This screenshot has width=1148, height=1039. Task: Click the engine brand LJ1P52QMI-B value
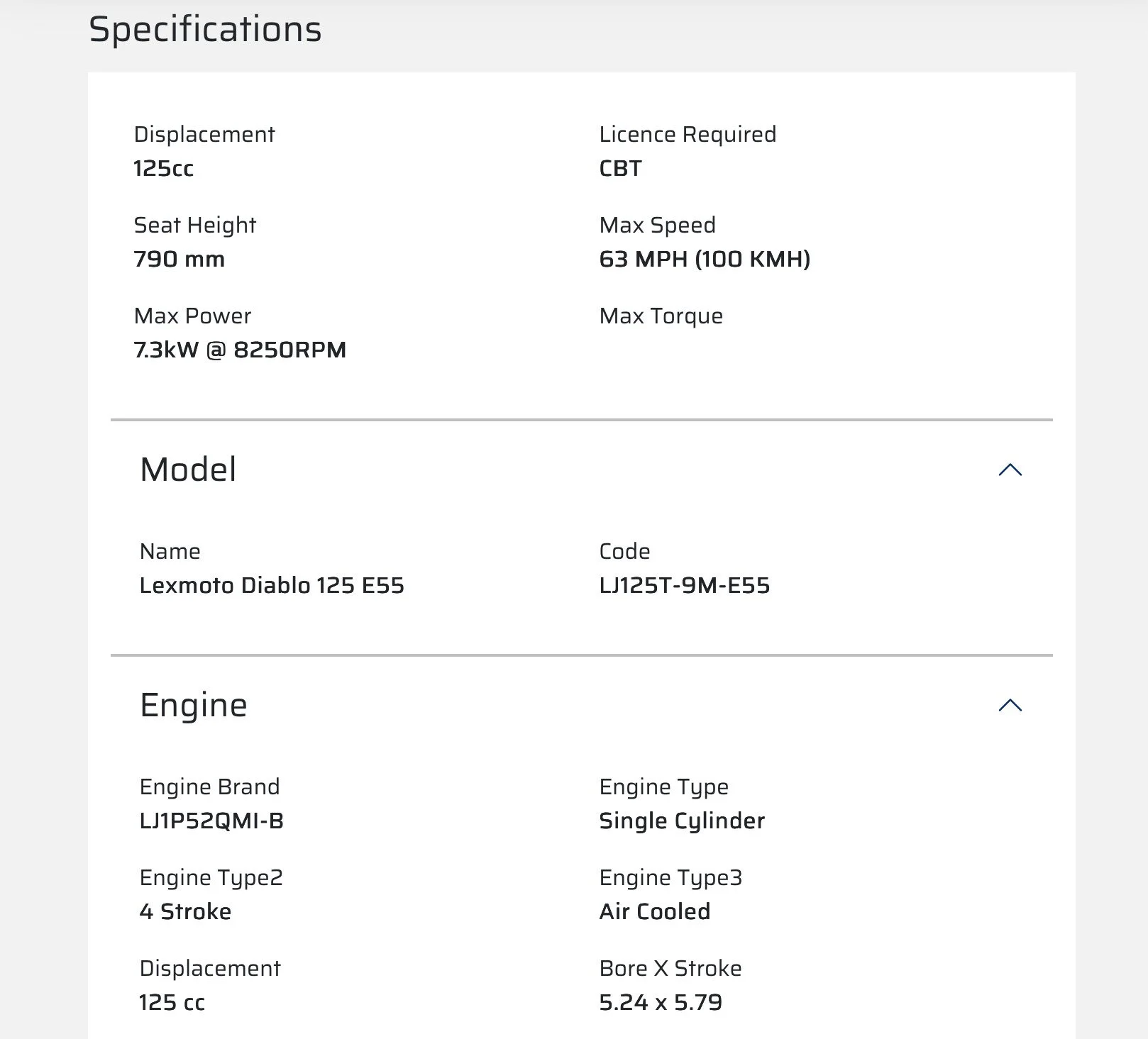point(211,821)
